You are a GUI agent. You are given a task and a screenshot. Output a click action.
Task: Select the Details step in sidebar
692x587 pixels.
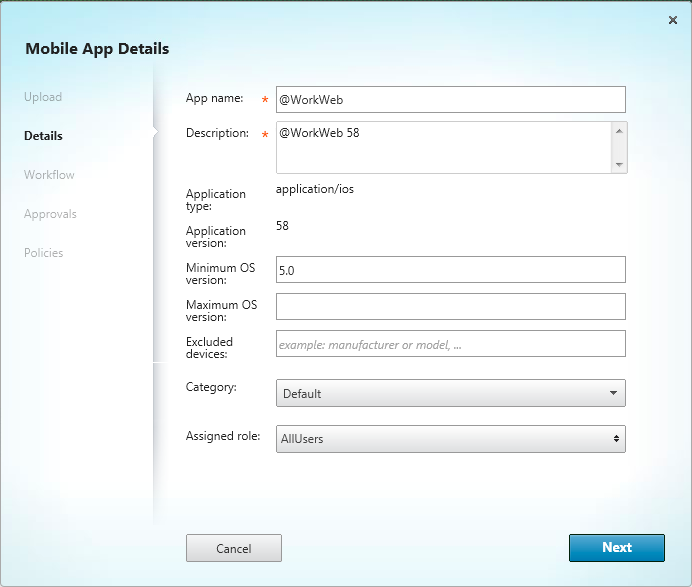click(43, 136)
